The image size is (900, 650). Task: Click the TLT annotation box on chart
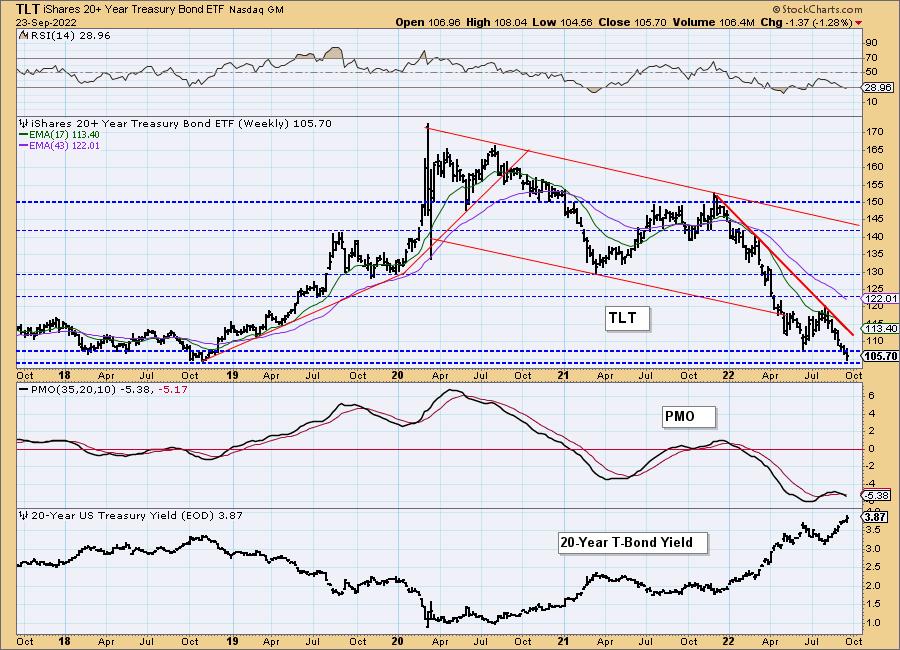(628, 318)
